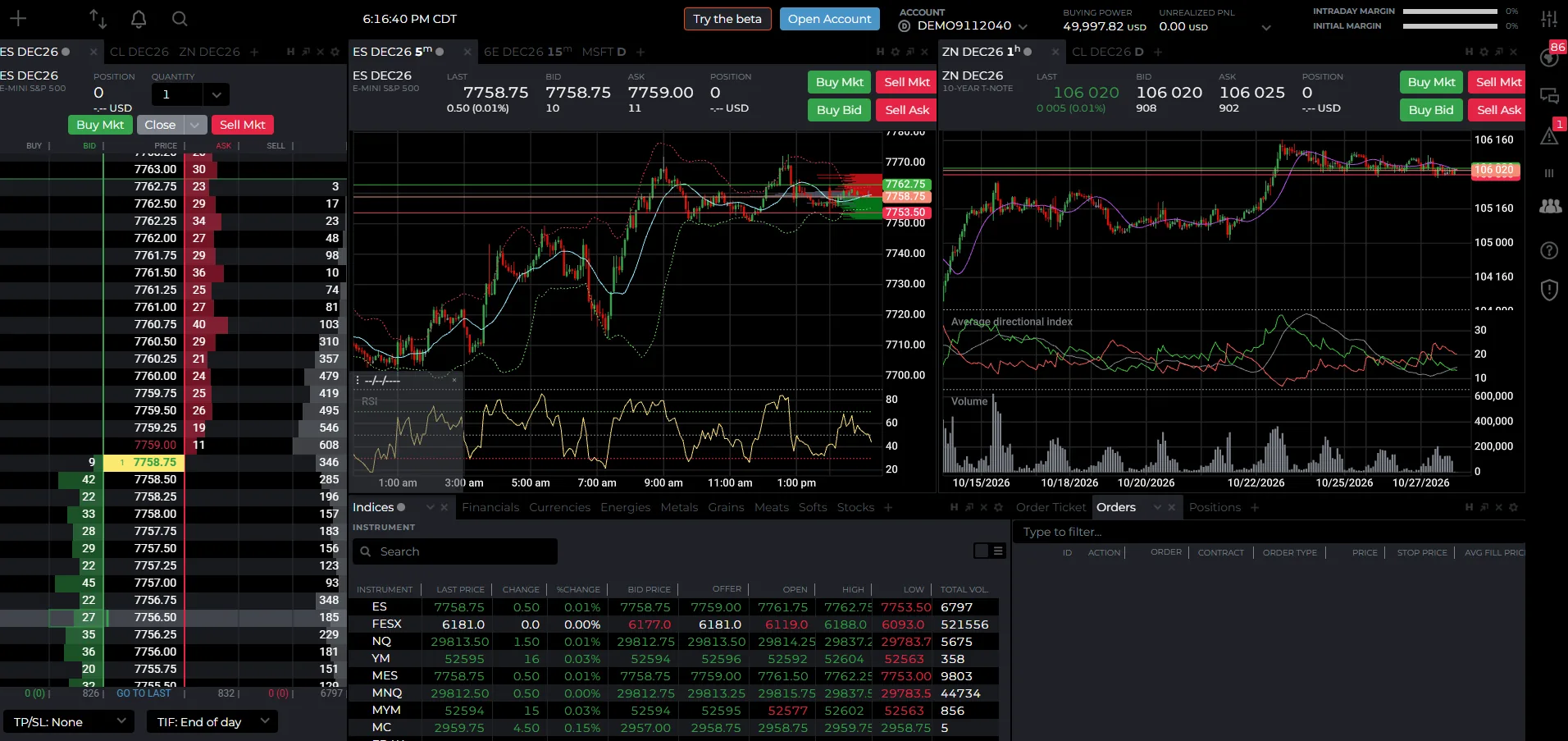This screenshot has height=741, width=1568.
Task: Open notifications bell
Action: tap(139, 18)
